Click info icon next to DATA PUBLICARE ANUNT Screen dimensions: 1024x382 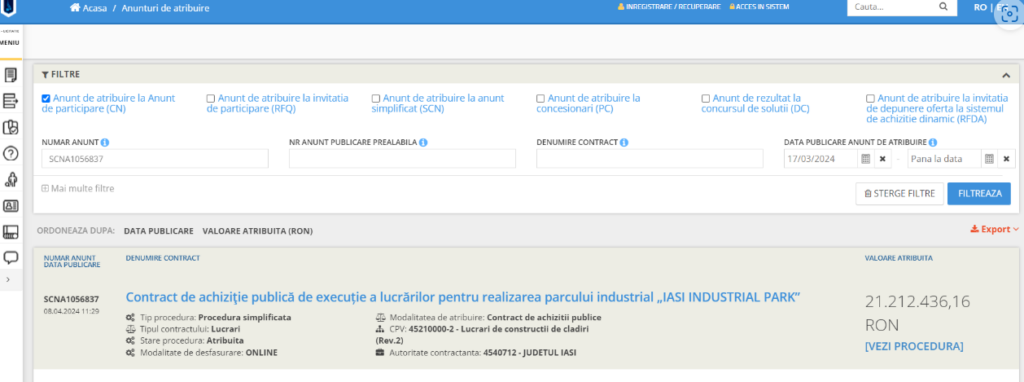(x=933, y=142)
